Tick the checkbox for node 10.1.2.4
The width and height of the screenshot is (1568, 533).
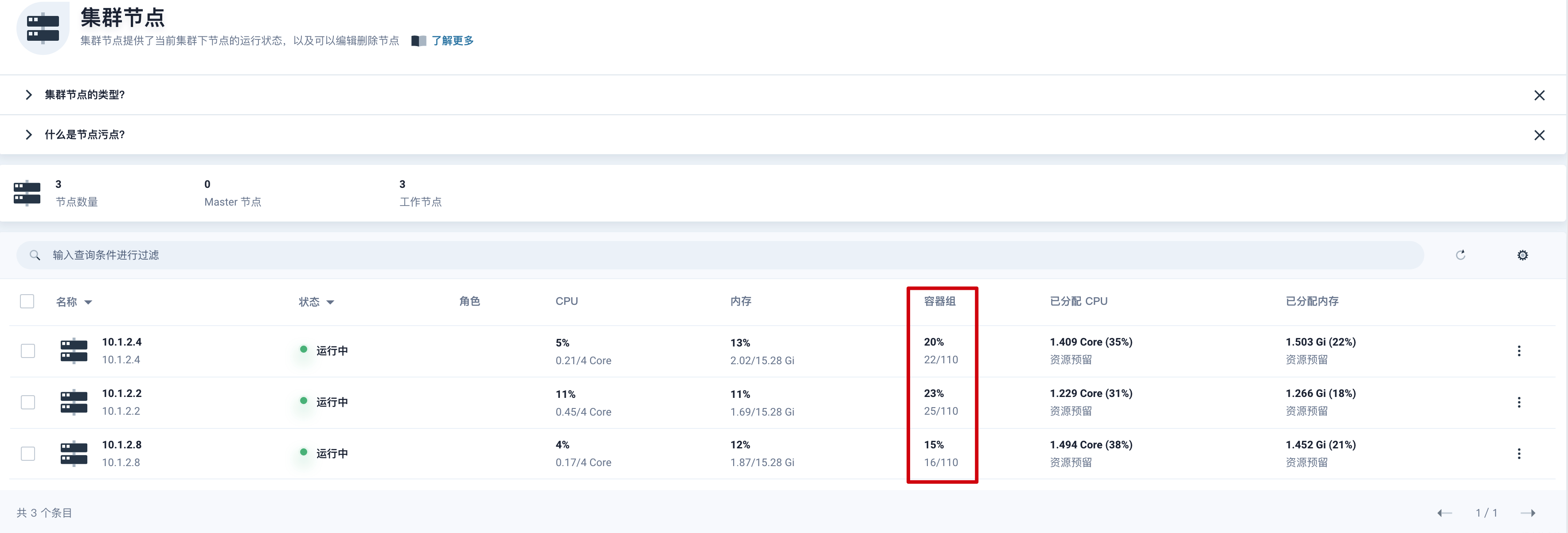pos(28,351)
